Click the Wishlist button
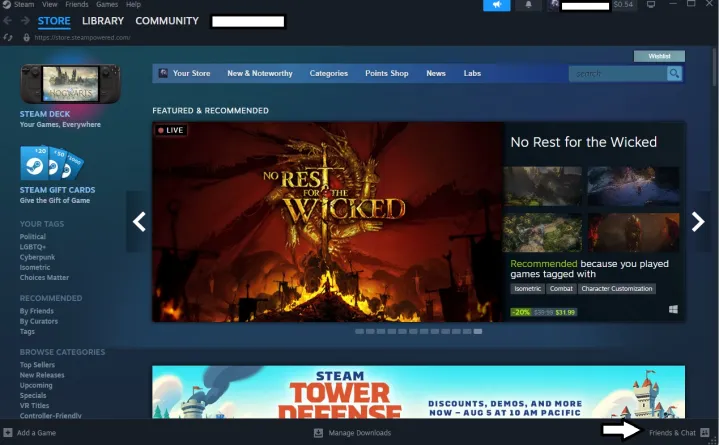This screenshot has width=719, height=445. 659,56
